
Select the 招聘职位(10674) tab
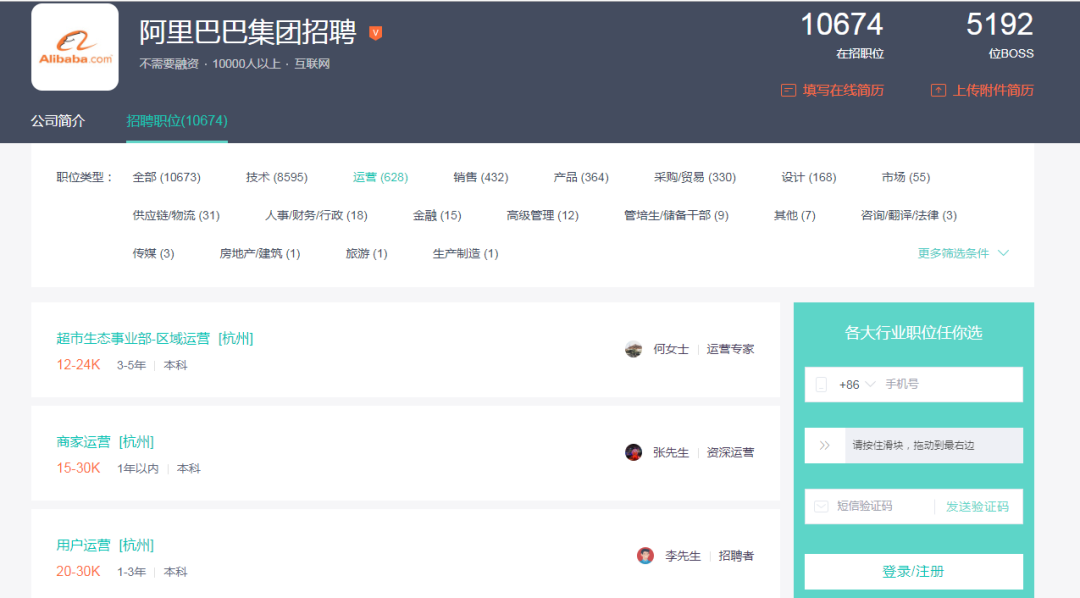pyautogui.click(x=177, y=121)
